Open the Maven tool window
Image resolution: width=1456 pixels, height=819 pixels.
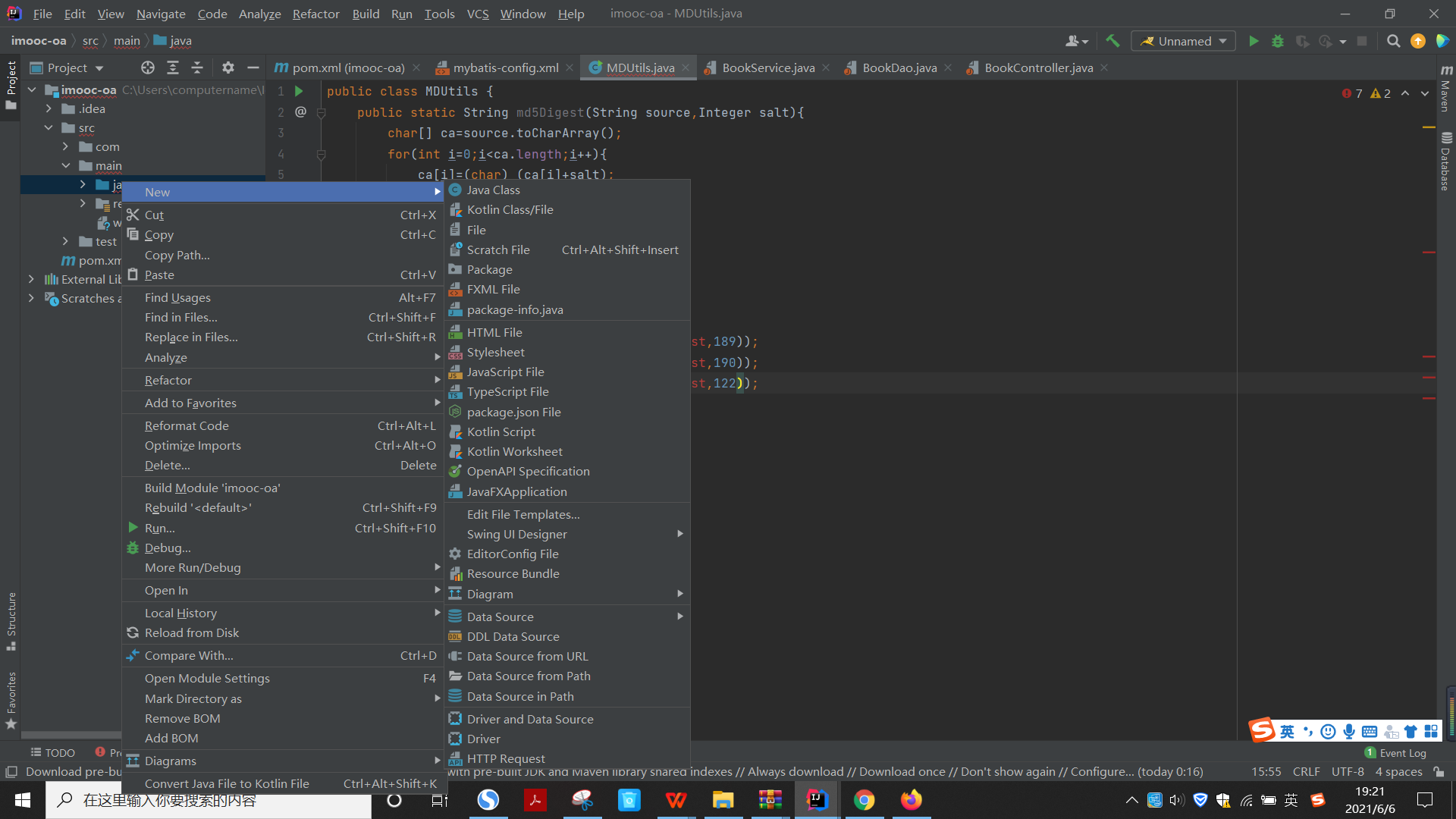click(1446, 89)
